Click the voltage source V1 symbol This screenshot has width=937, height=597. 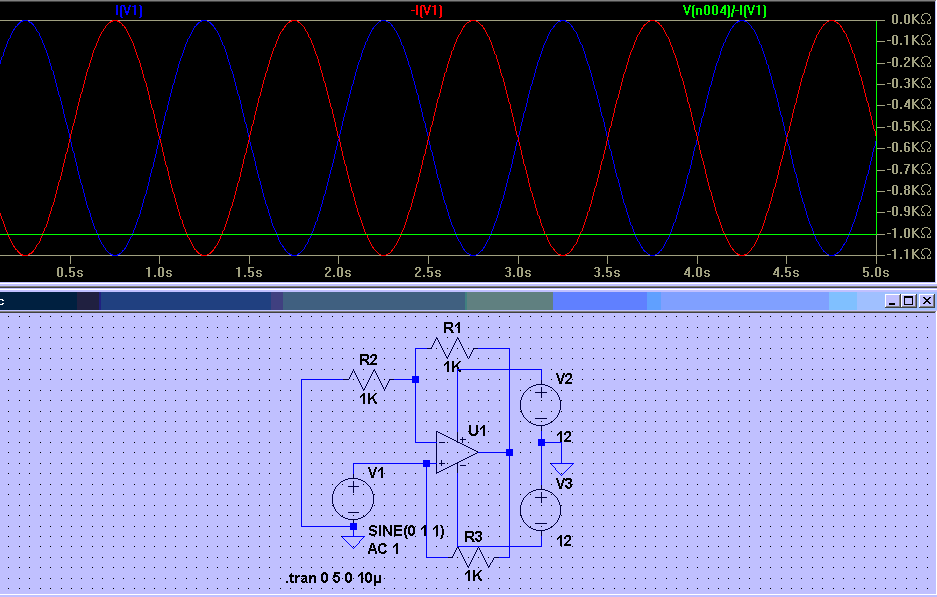[353, 498]
